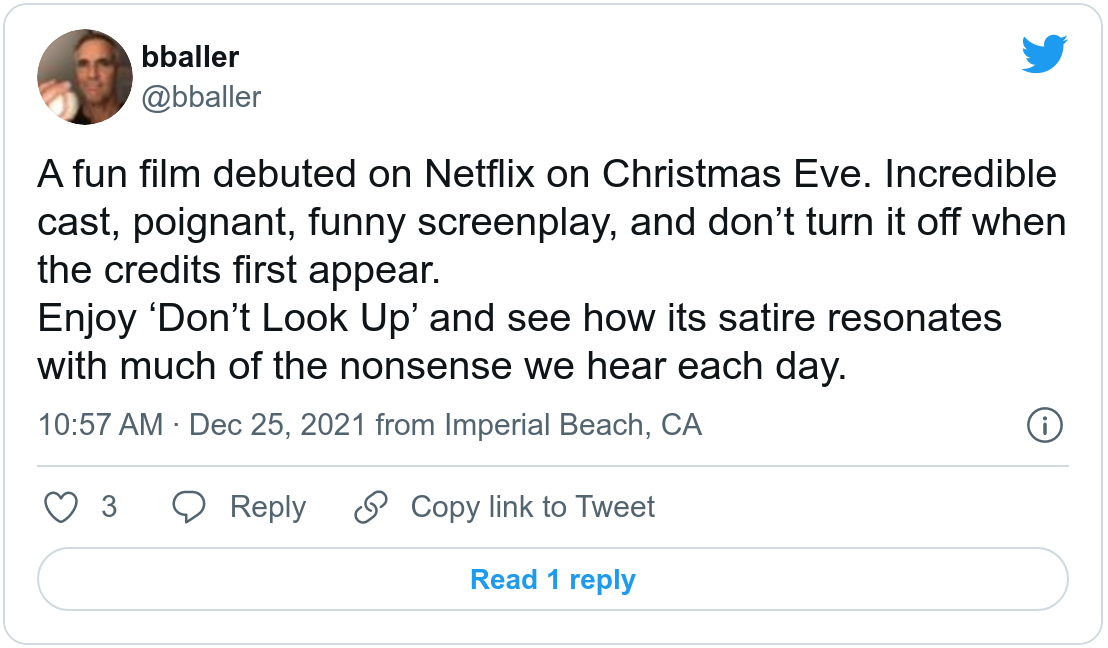Screen dimensions: 1108x648
Task: Click the reply speech bubble icon
Action: click(x=188, y=507)
